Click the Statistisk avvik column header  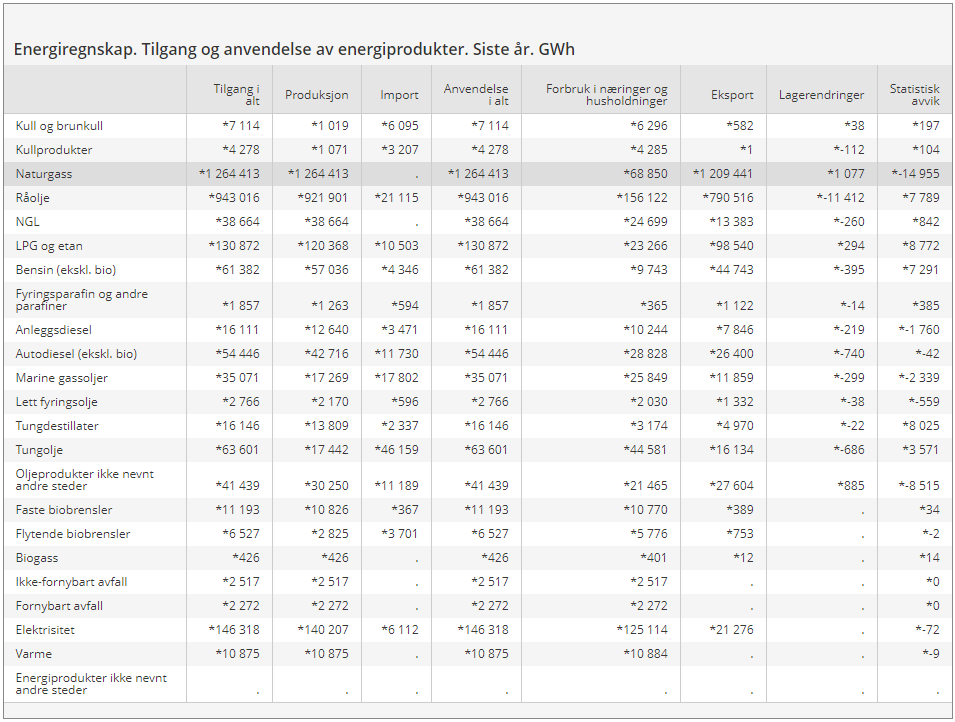click(914, 95)
